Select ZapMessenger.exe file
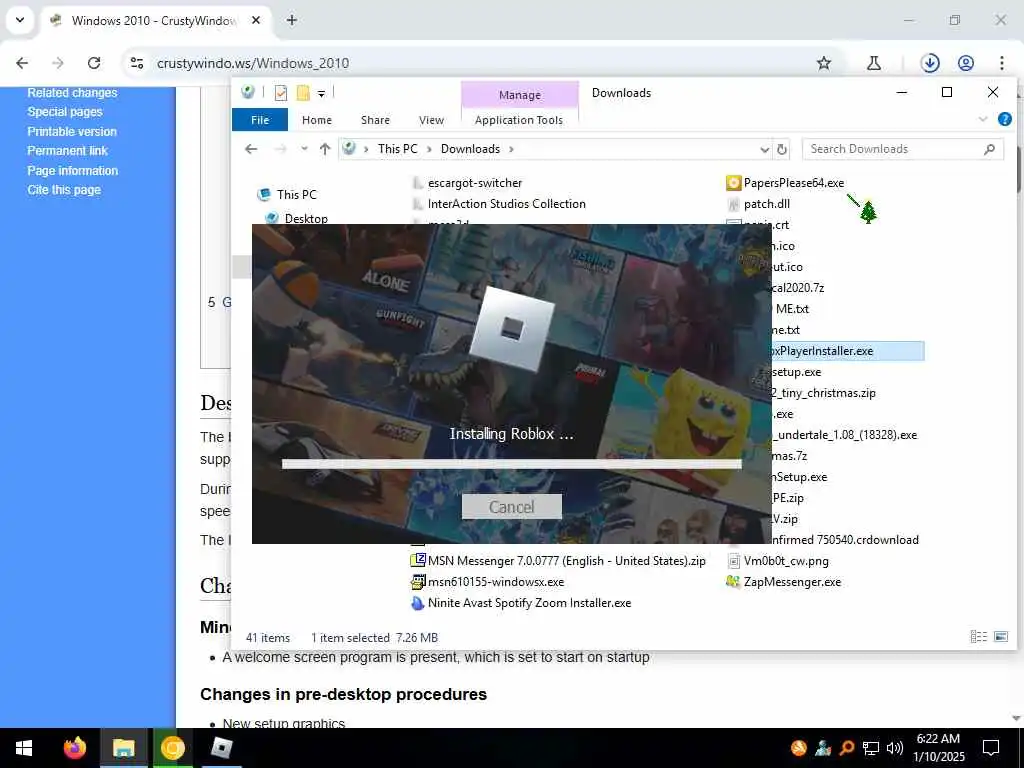Screen dimensions: 1024x768 click(792, 582)
